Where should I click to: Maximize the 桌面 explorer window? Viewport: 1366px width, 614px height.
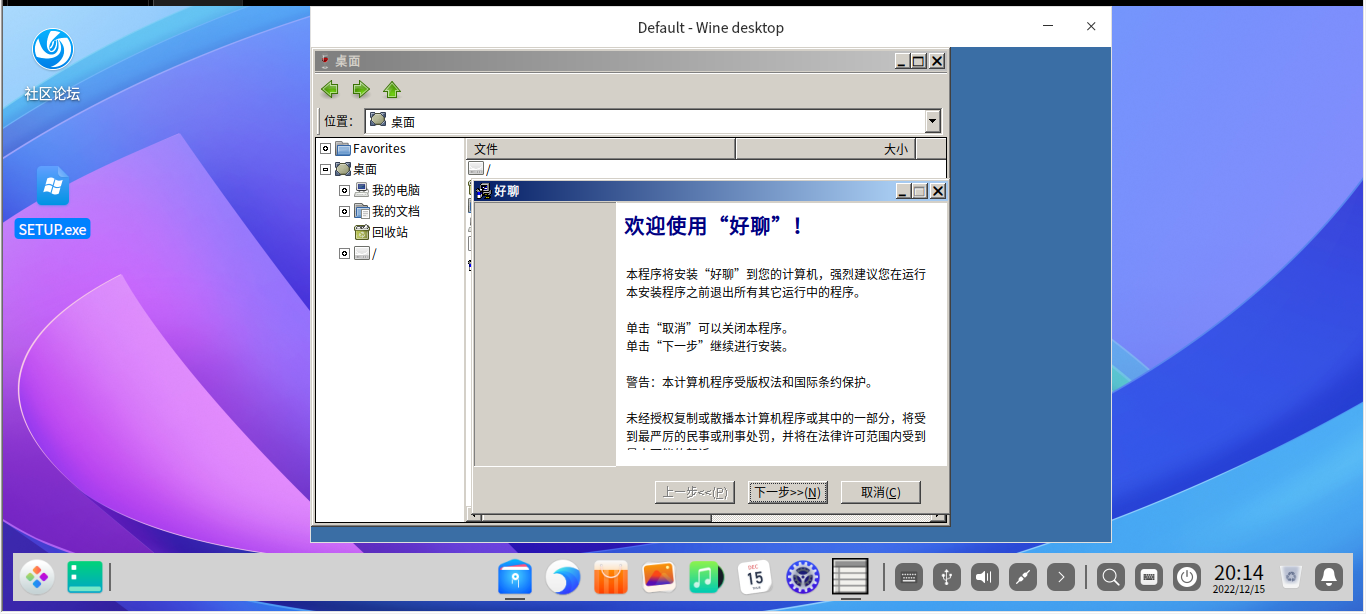pyautogui.click(x=919, y=62)
